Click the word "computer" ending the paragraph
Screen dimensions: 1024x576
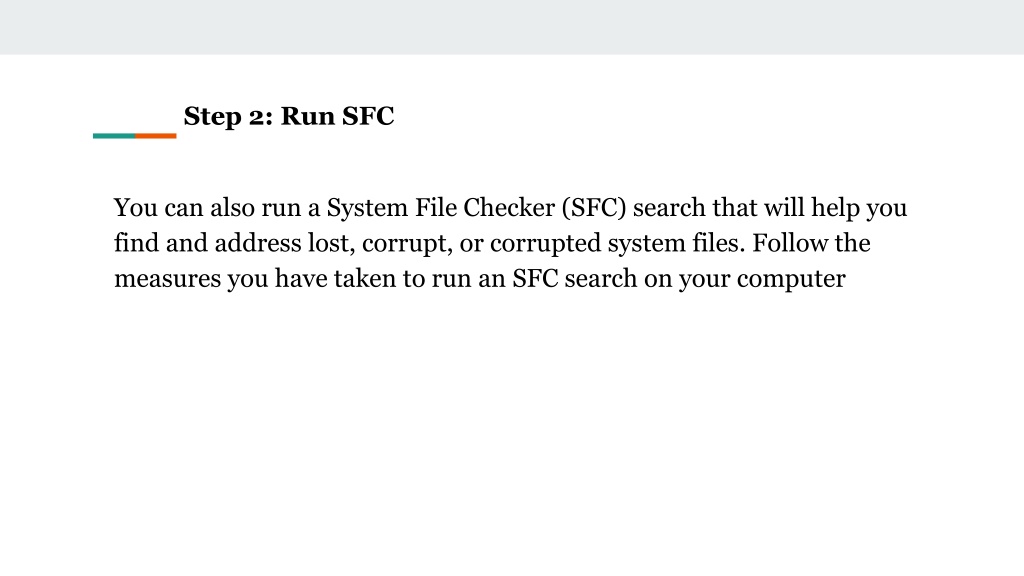(x=791, y=279)
